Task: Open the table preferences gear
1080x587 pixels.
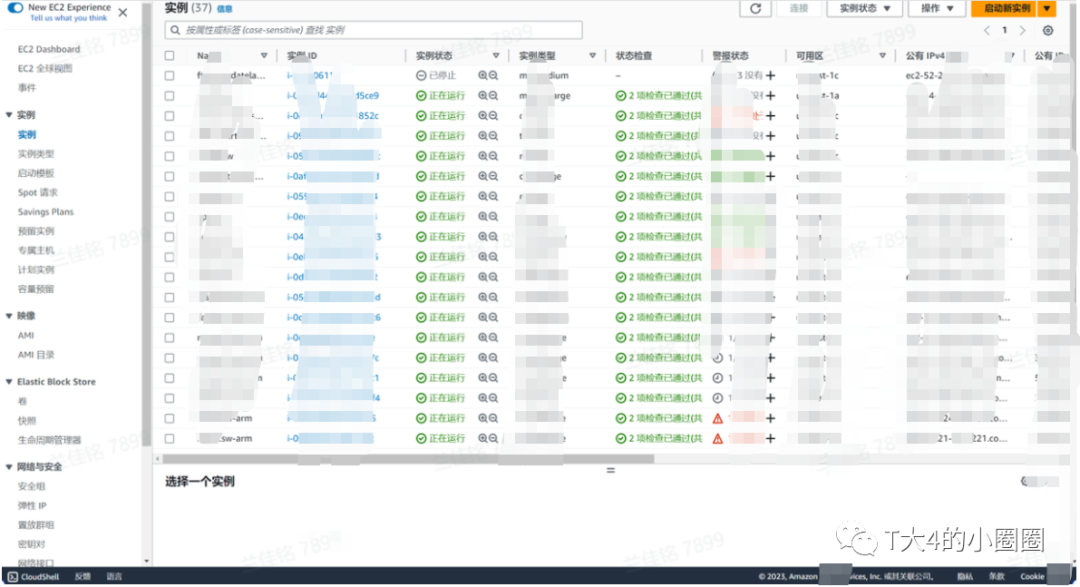Action: [x=1048, y=30]
